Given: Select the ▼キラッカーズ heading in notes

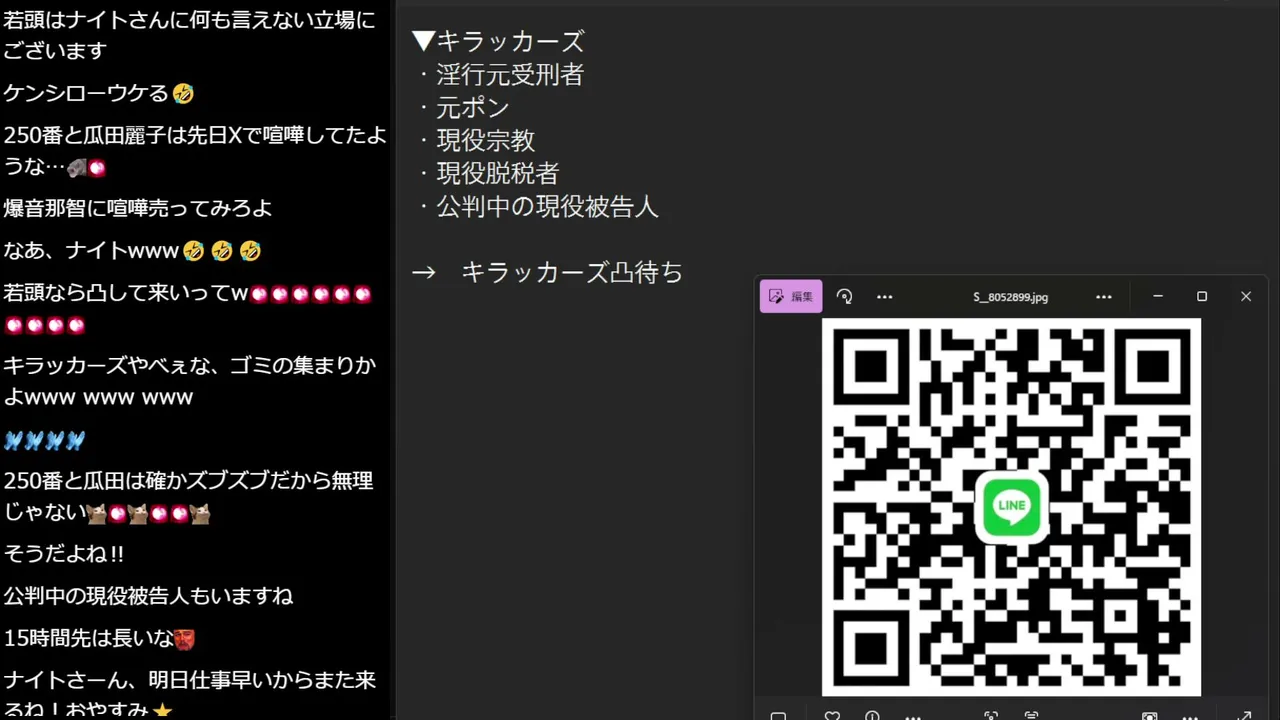Looking at the screenshot, I should [x=498, y=41].
